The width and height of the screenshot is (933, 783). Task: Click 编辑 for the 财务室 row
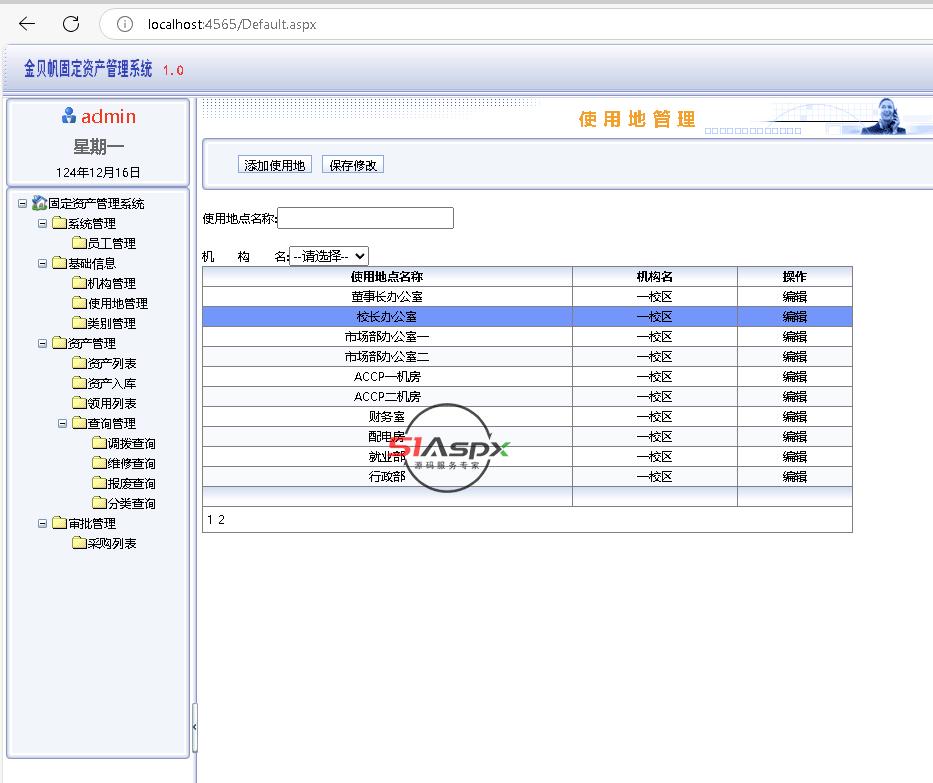point(794,416)
